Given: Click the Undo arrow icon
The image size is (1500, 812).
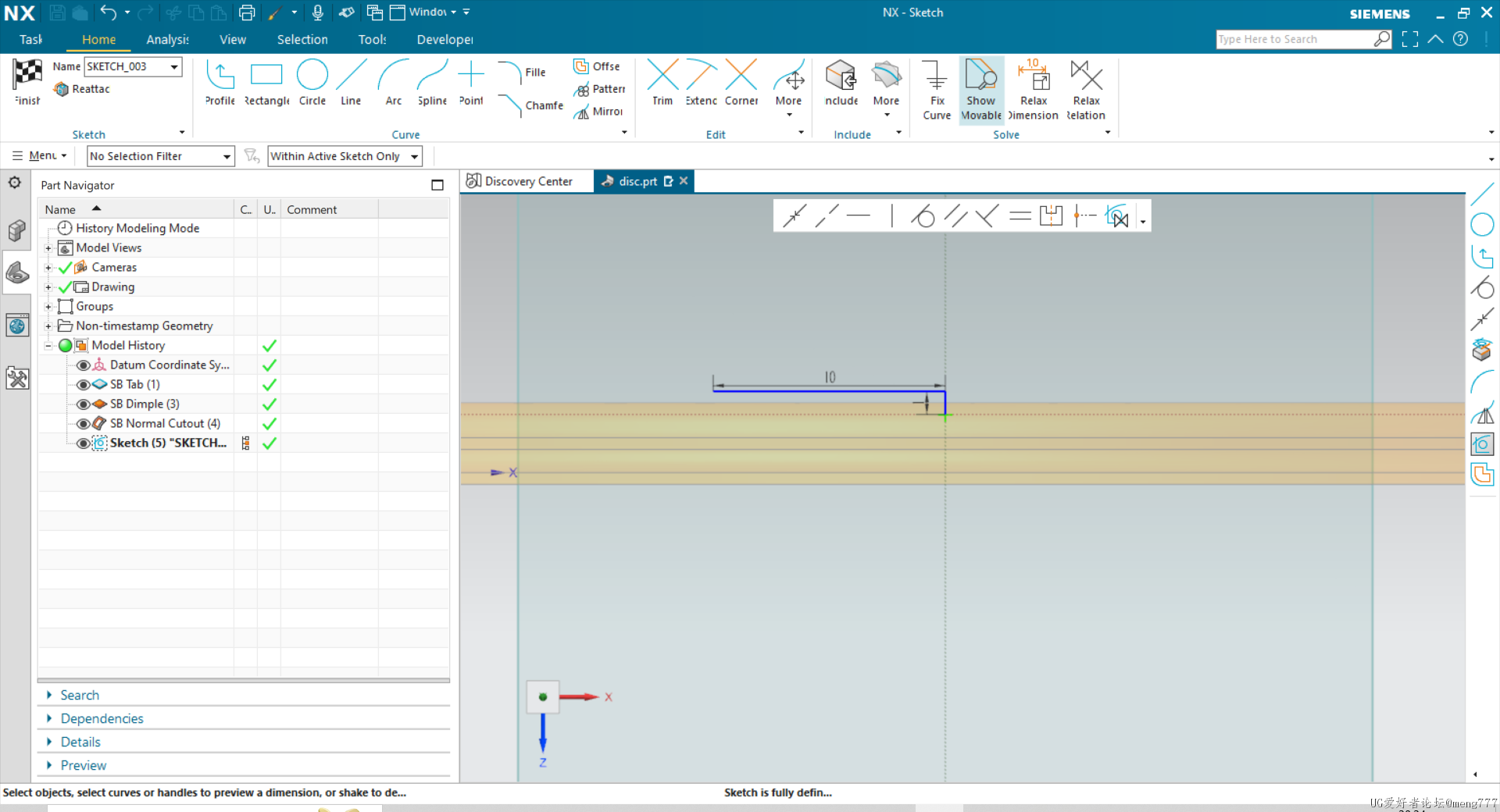Looking at the screenshot, I should click(109, 12).
